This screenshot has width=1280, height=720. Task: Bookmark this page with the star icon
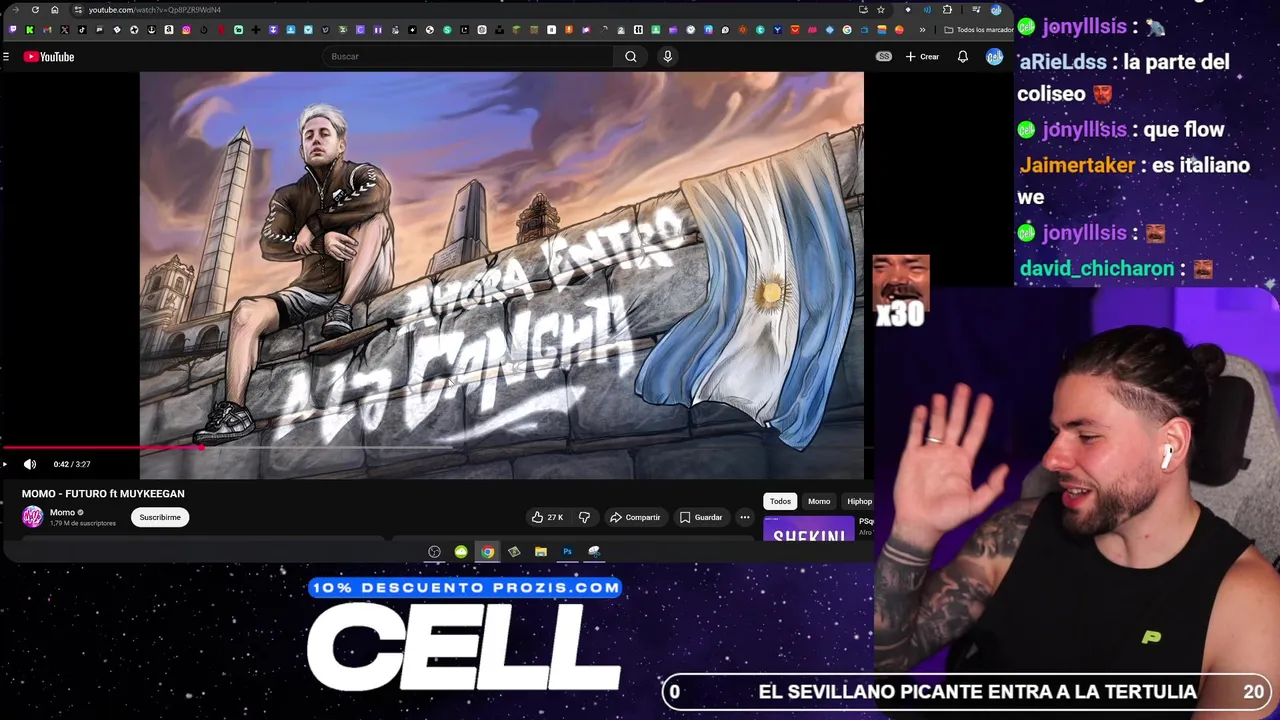point(880,10)
